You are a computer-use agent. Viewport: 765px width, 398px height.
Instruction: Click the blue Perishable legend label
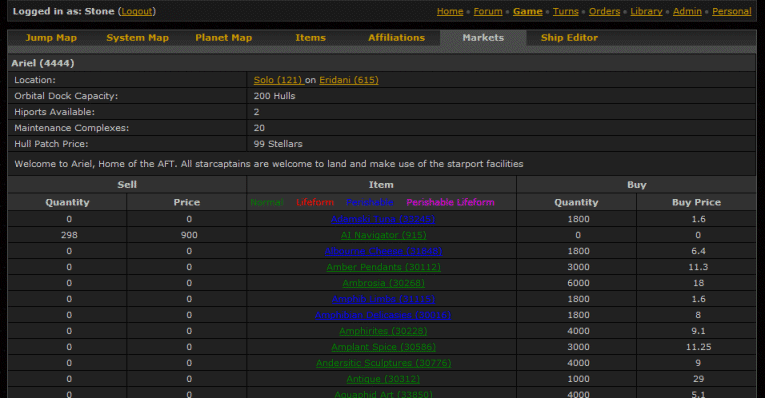pos(370,202)
